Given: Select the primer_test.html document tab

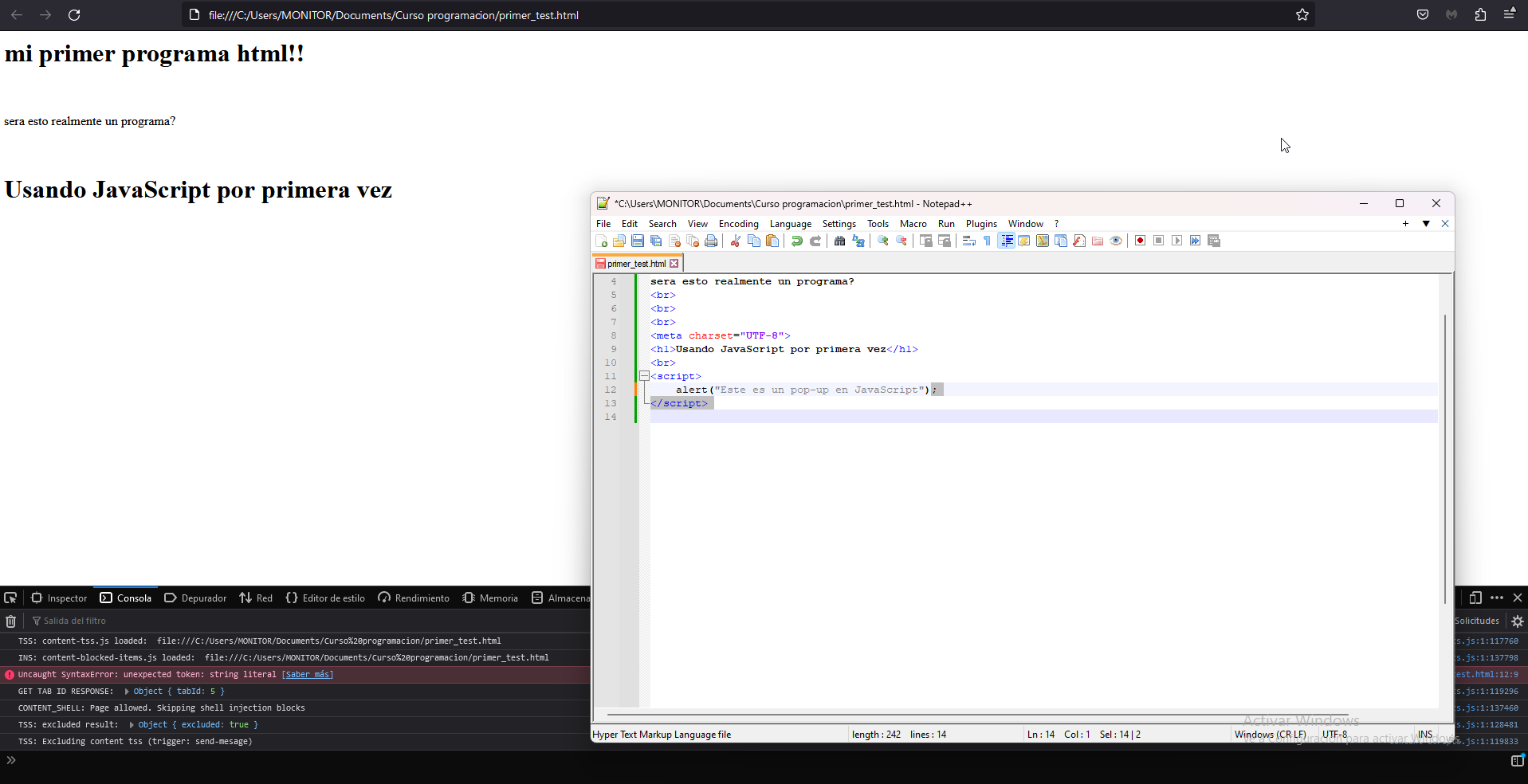Looking at the screenshot, I should click(636, 264).
